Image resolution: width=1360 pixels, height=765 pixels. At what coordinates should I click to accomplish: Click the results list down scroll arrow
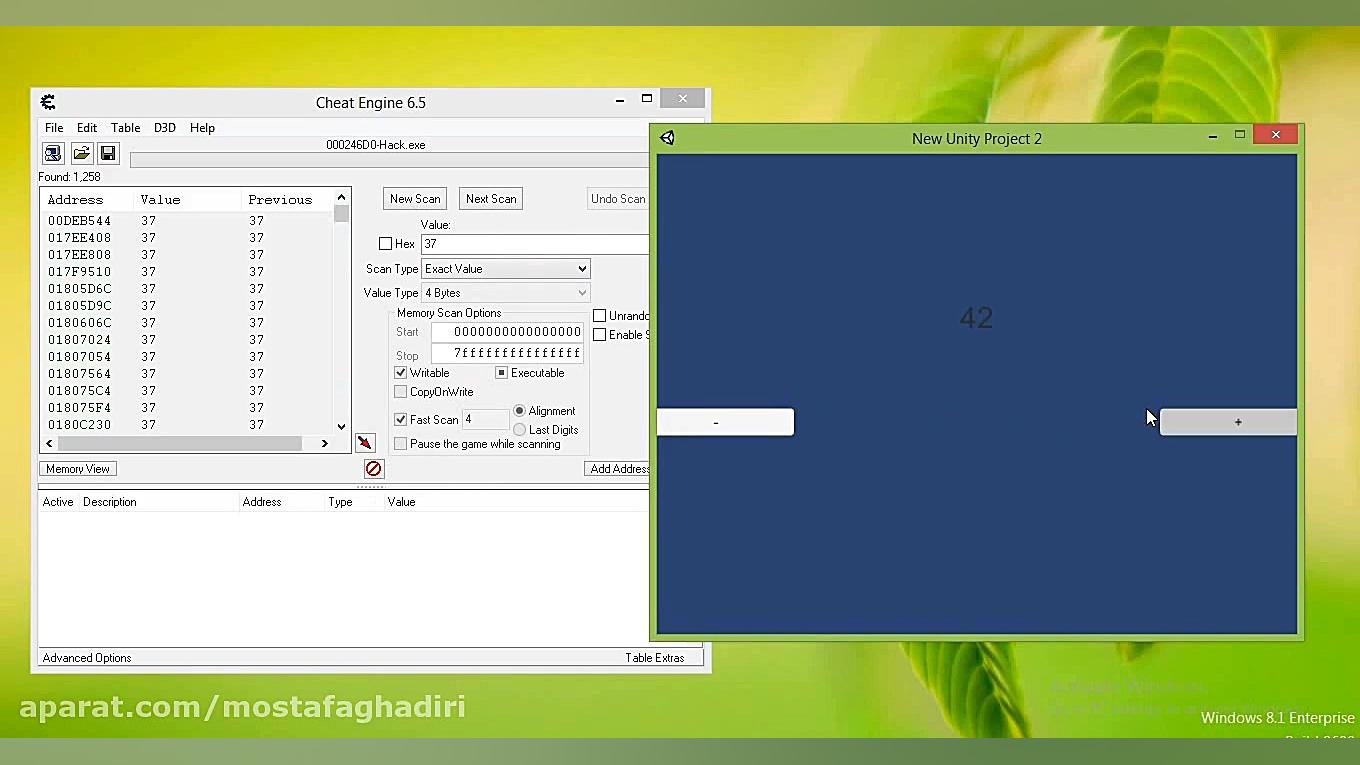pos(342,426)
